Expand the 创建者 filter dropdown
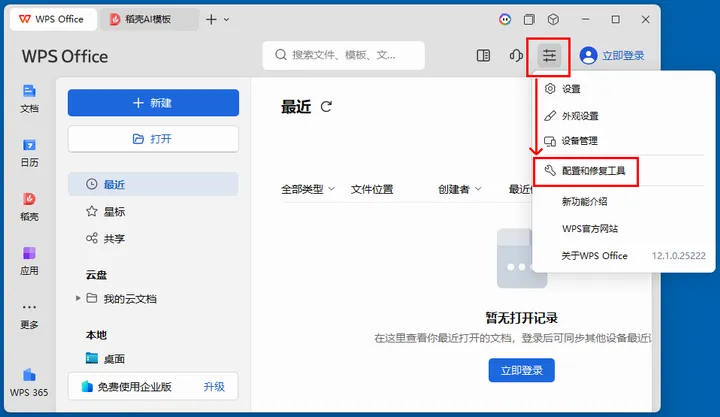The width and height of the screenshot is (720, 417). (x=478, y=189)
